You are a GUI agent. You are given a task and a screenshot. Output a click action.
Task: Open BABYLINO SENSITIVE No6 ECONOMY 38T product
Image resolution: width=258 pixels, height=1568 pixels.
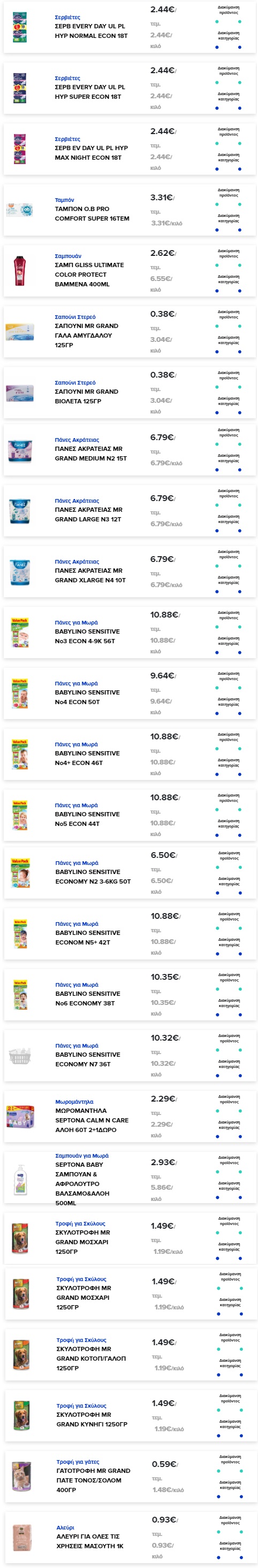[88, 998]
